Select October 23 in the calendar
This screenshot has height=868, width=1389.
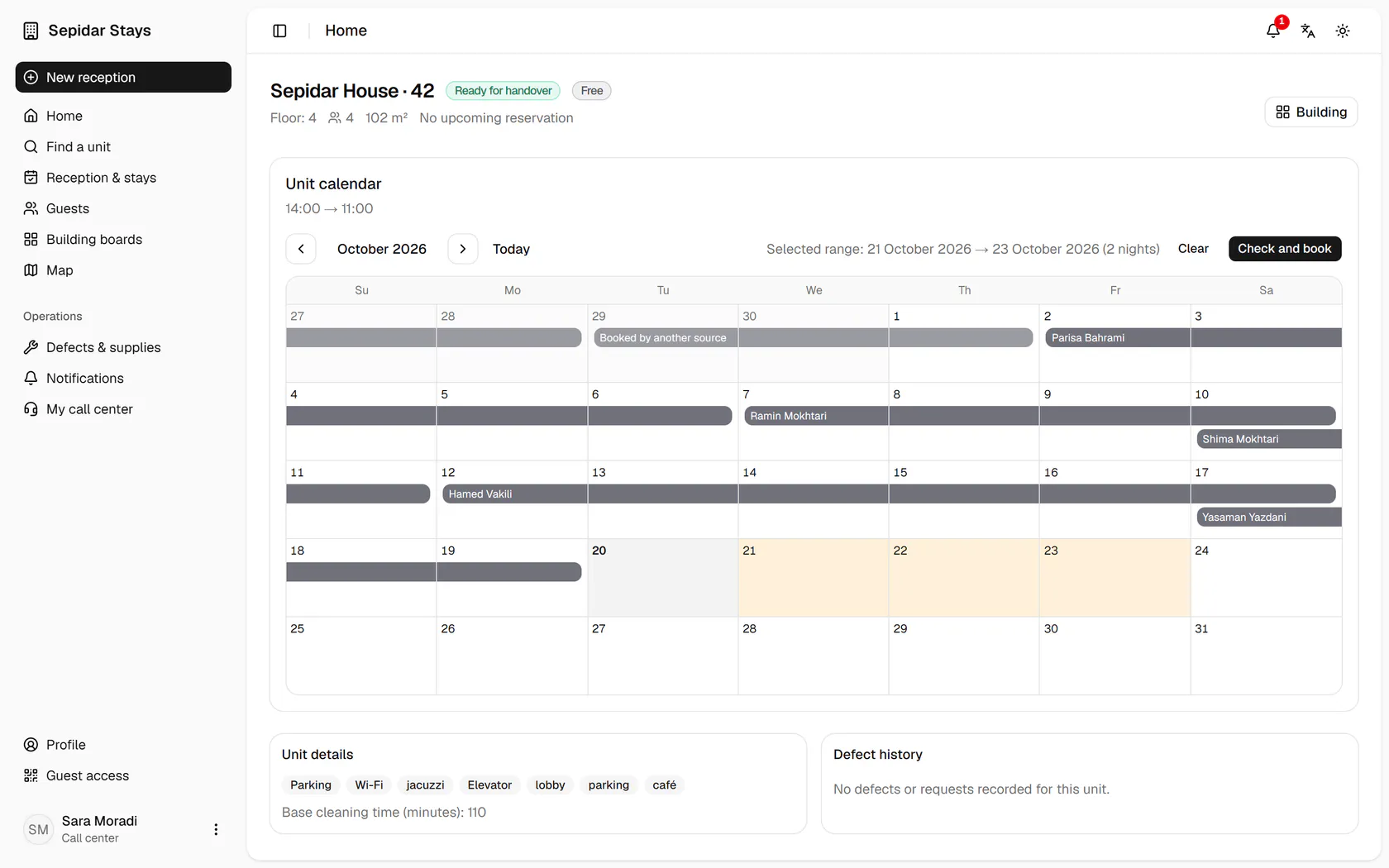click(x=1115, y=578)
